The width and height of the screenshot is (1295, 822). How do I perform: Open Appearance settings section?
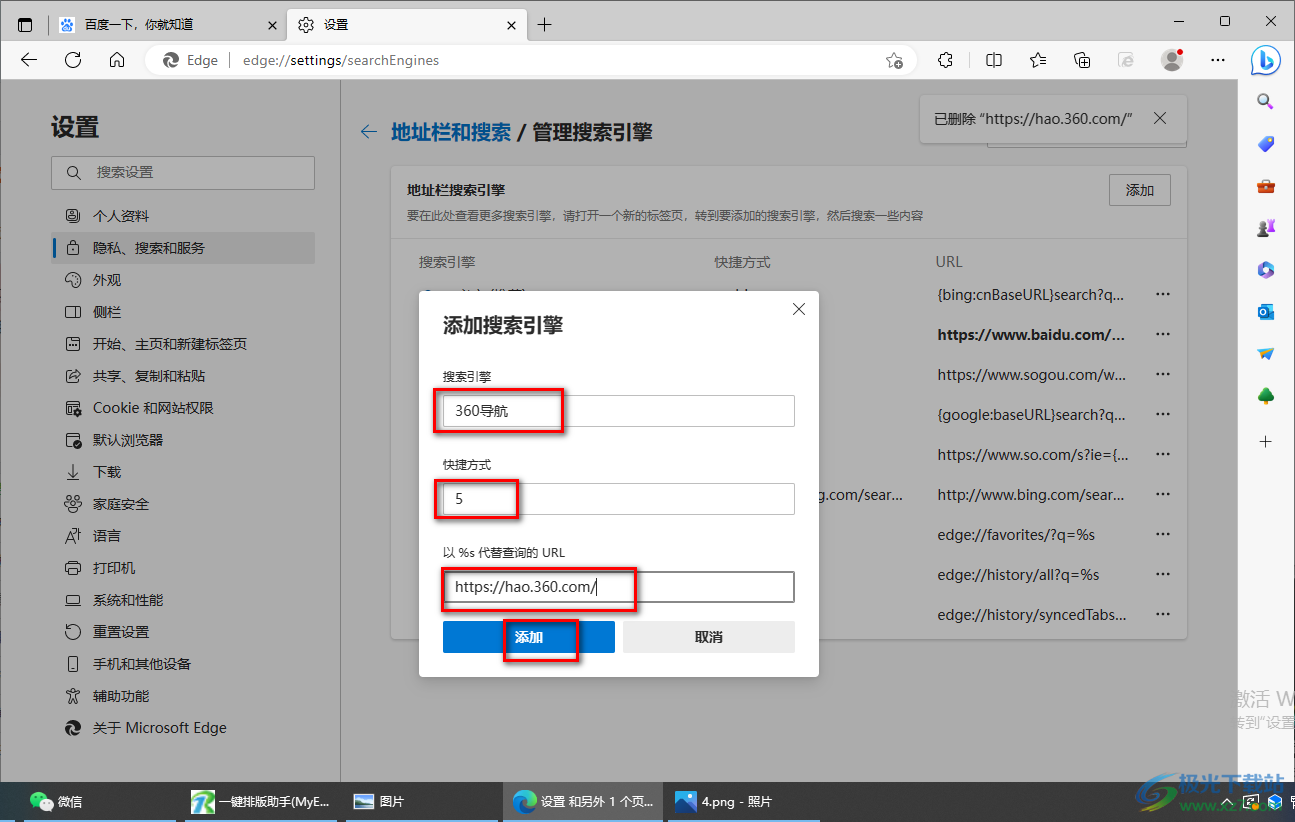(x=183, y=280)
